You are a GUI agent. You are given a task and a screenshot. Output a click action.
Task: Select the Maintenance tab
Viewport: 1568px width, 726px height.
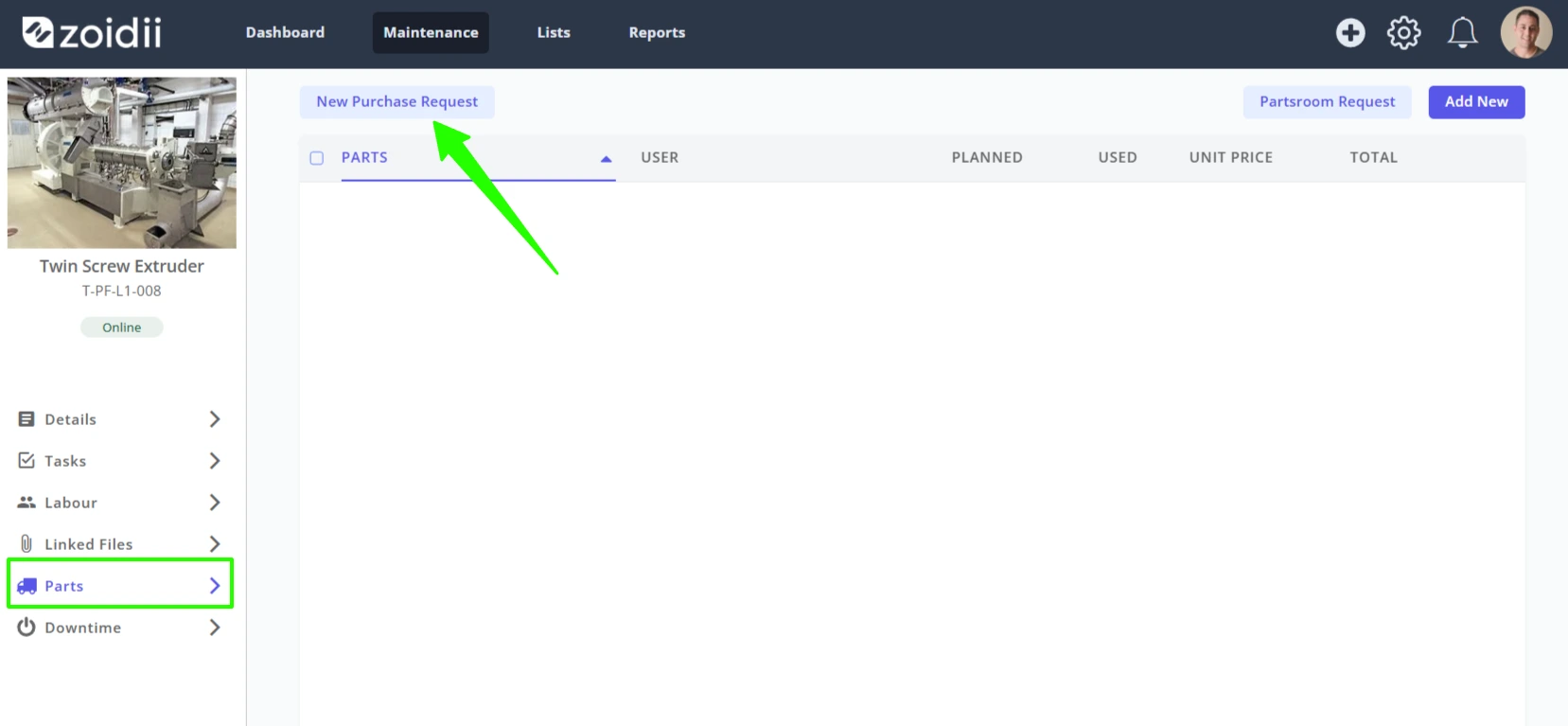pyautogui.click(x=431, y=32)
